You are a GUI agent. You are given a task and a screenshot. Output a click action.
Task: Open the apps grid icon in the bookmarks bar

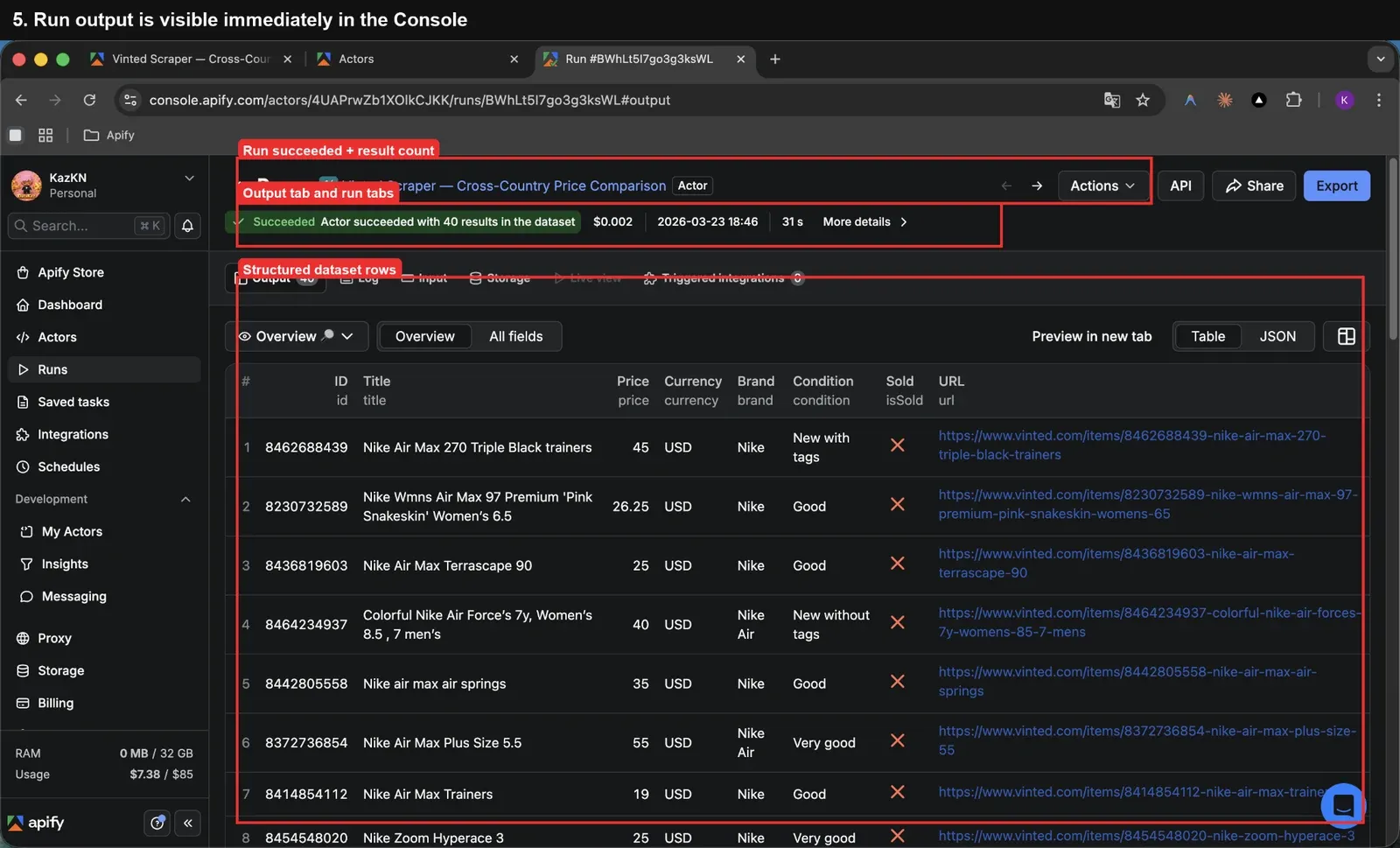[x=45, y=135]
